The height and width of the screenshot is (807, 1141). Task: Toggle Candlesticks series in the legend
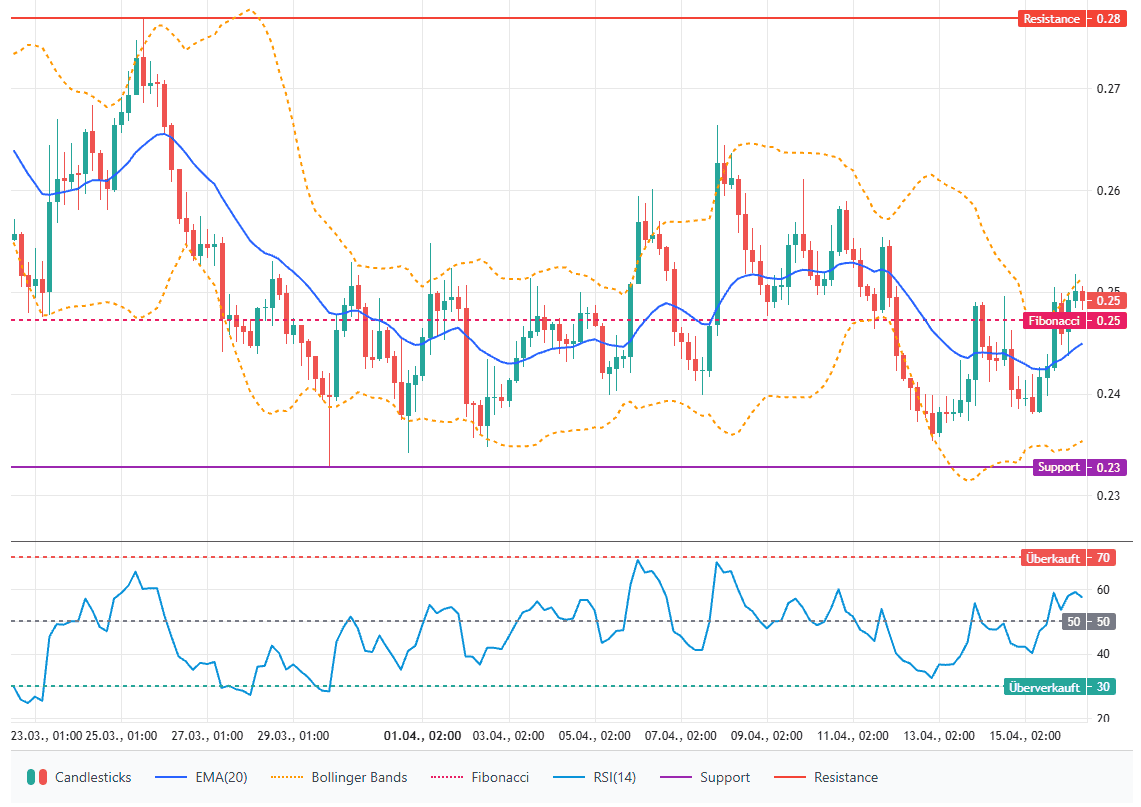pyautogui.click(x=92, y=777)
